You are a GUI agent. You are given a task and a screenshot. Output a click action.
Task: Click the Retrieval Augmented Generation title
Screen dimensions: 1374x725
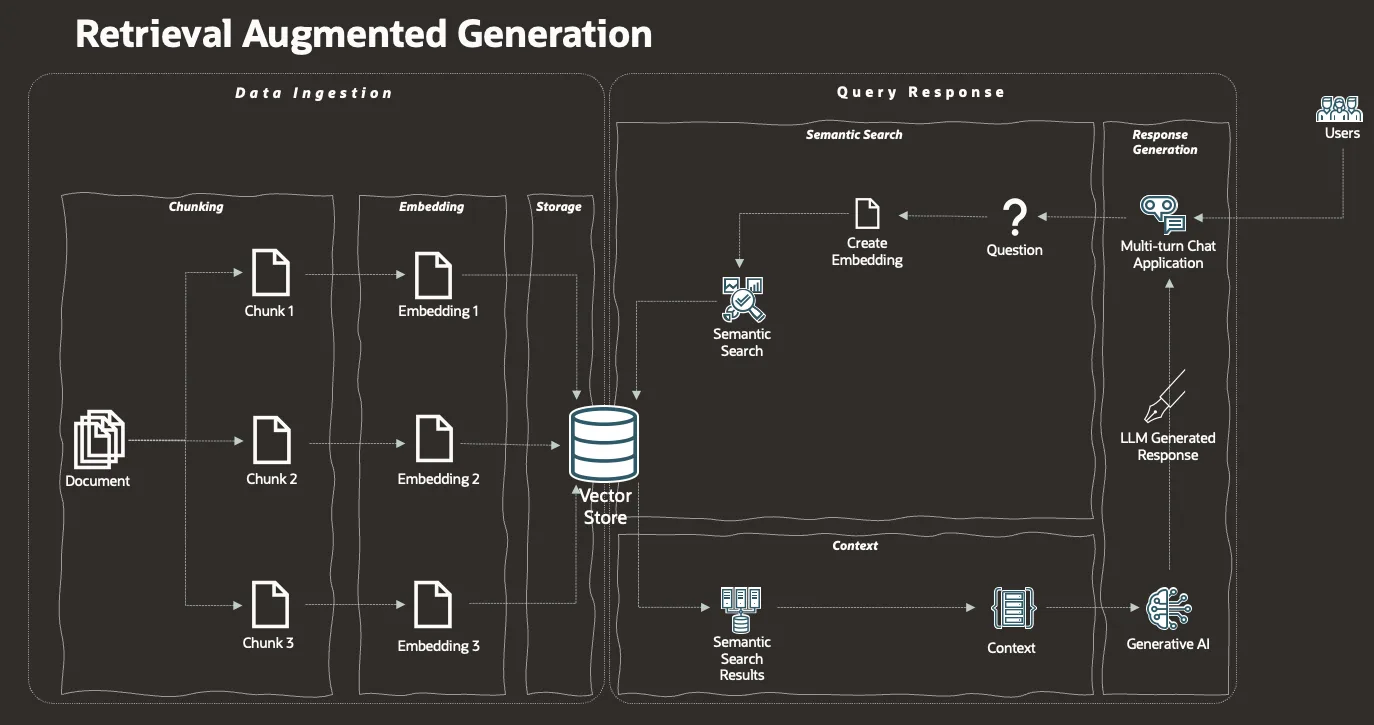click(364, 35)
